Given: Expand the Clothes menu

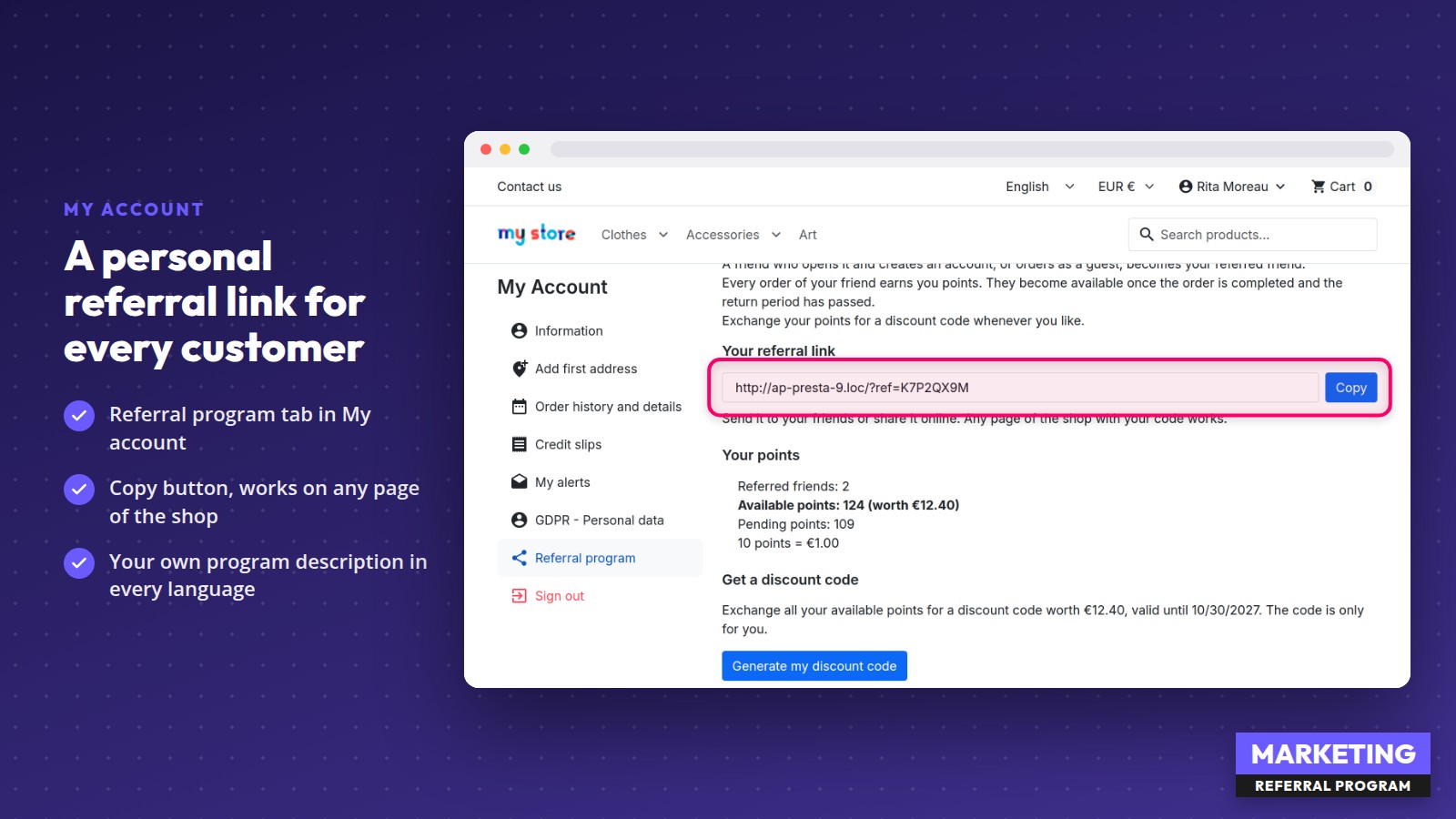Looking at the screenshot, I should (634, 235).
